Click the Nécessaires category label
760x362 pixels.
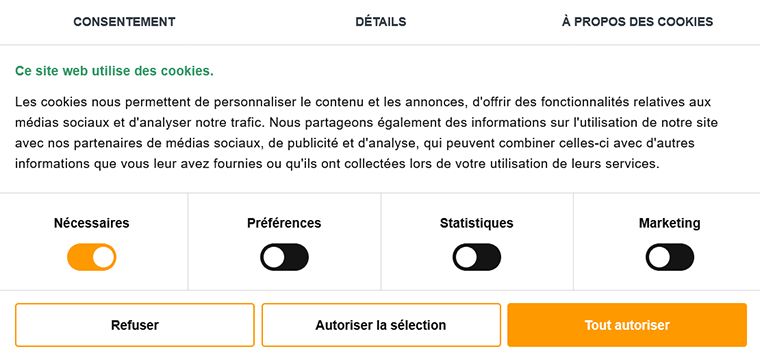click(x=92, y=223)
